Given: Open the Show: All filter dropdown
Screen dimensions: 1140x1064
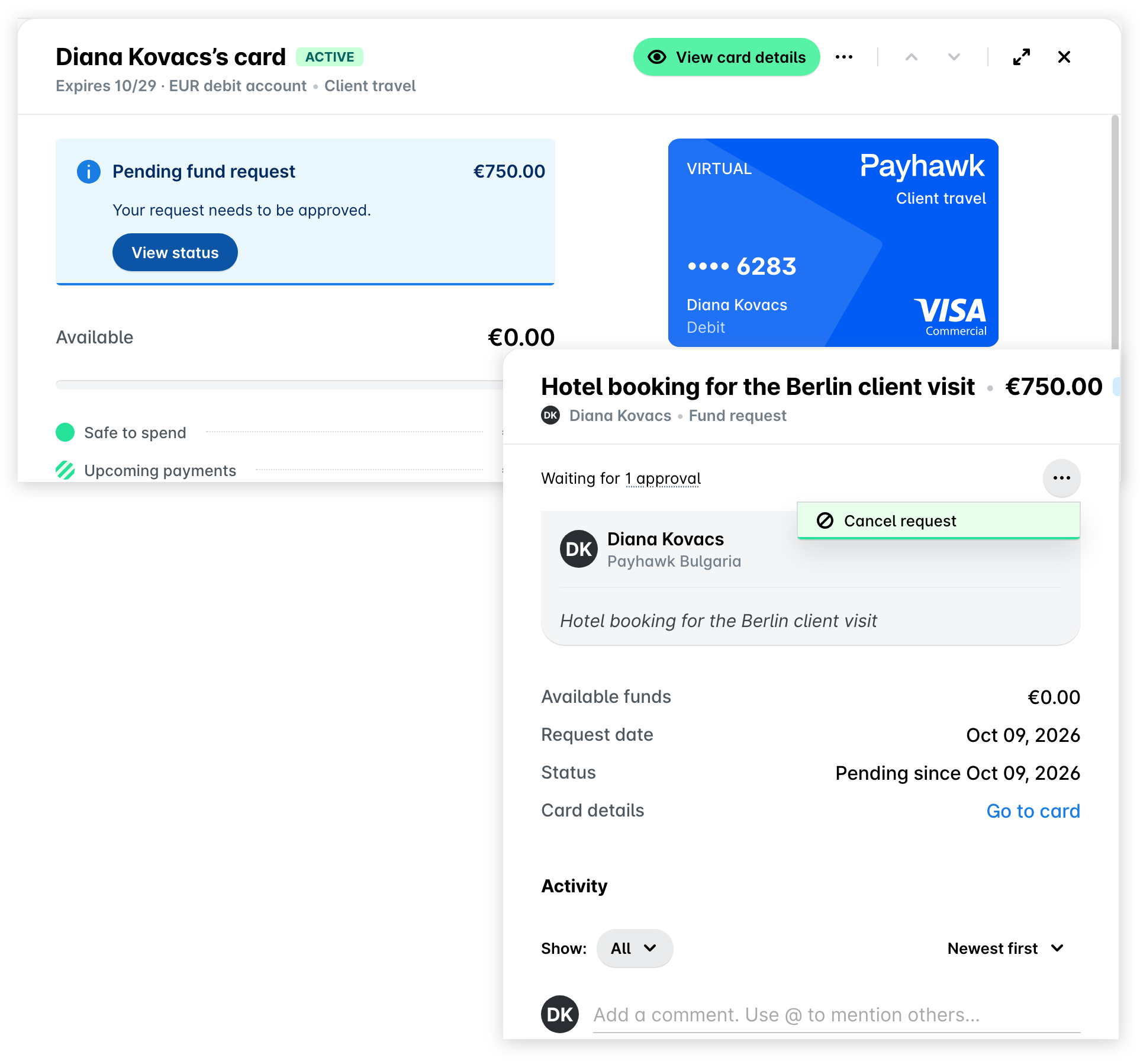Looking at the screenshot, I should pos(635,949).
